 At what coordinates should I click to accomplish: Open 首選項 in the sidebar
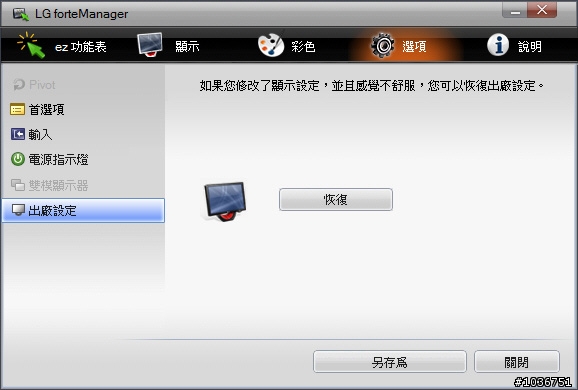click(x=83, y=109)
